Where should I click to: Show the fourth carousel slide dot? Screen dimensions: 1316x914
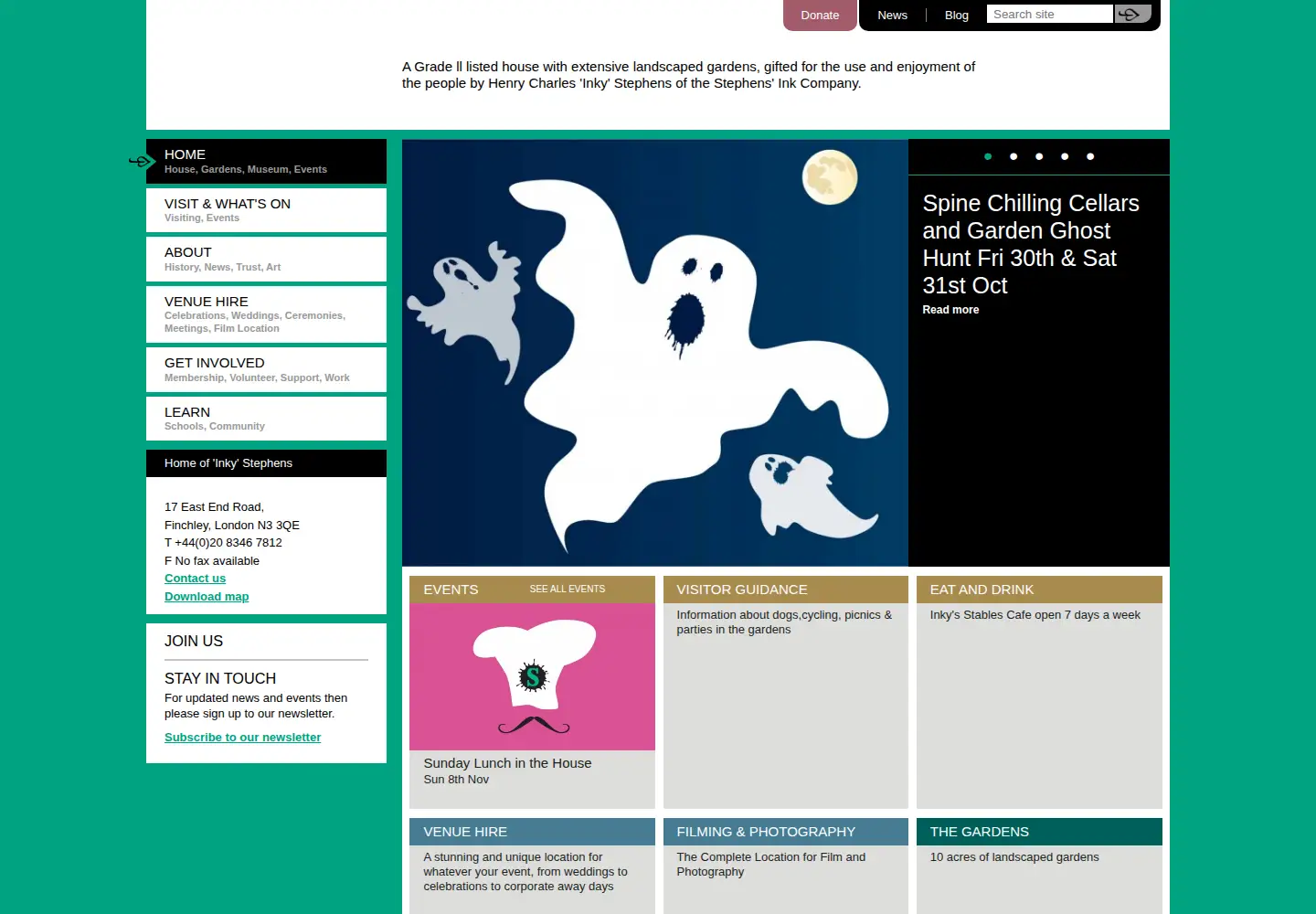(1065, 156)
